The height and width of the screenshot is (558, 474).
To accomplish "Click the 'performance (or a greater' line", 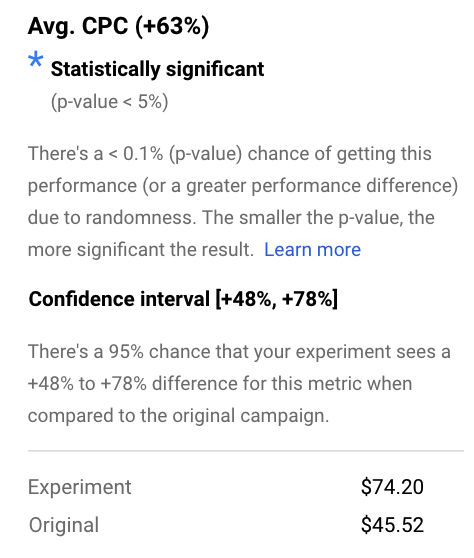I will [x=137, y=186].
